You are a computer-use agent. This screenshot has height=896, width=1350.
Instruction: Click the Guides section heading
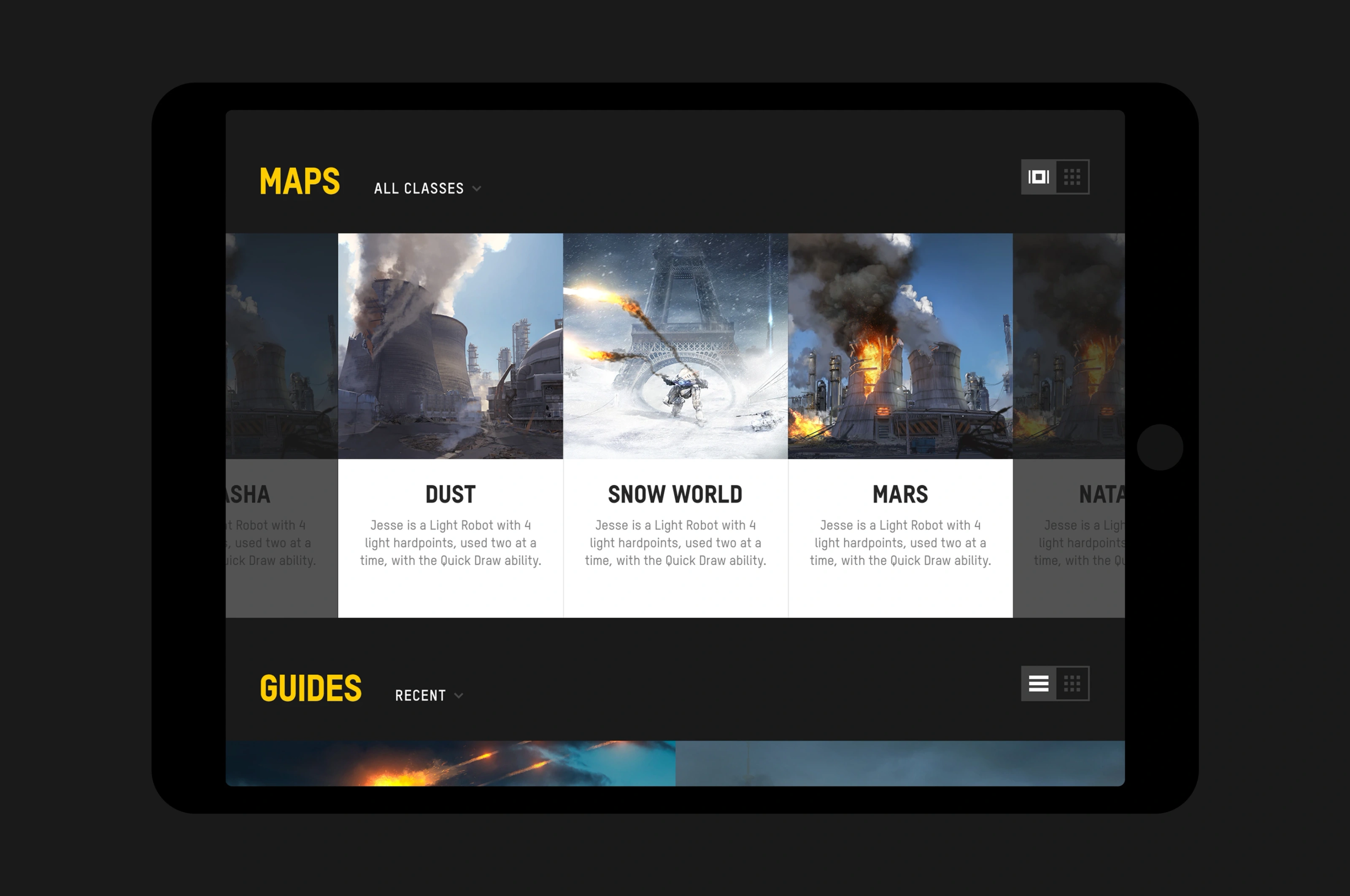(x=310, y=688)
